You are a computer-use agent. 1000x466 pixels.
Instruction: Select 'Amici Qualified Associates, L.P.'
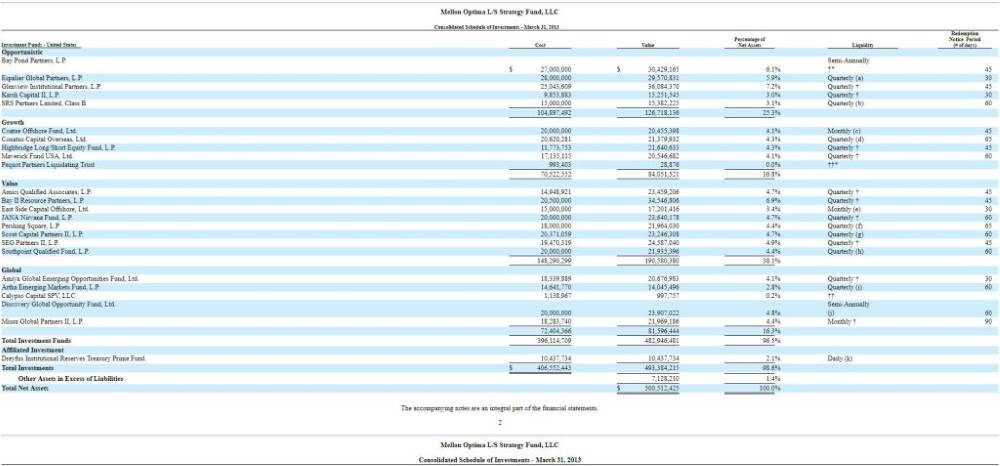47,192
